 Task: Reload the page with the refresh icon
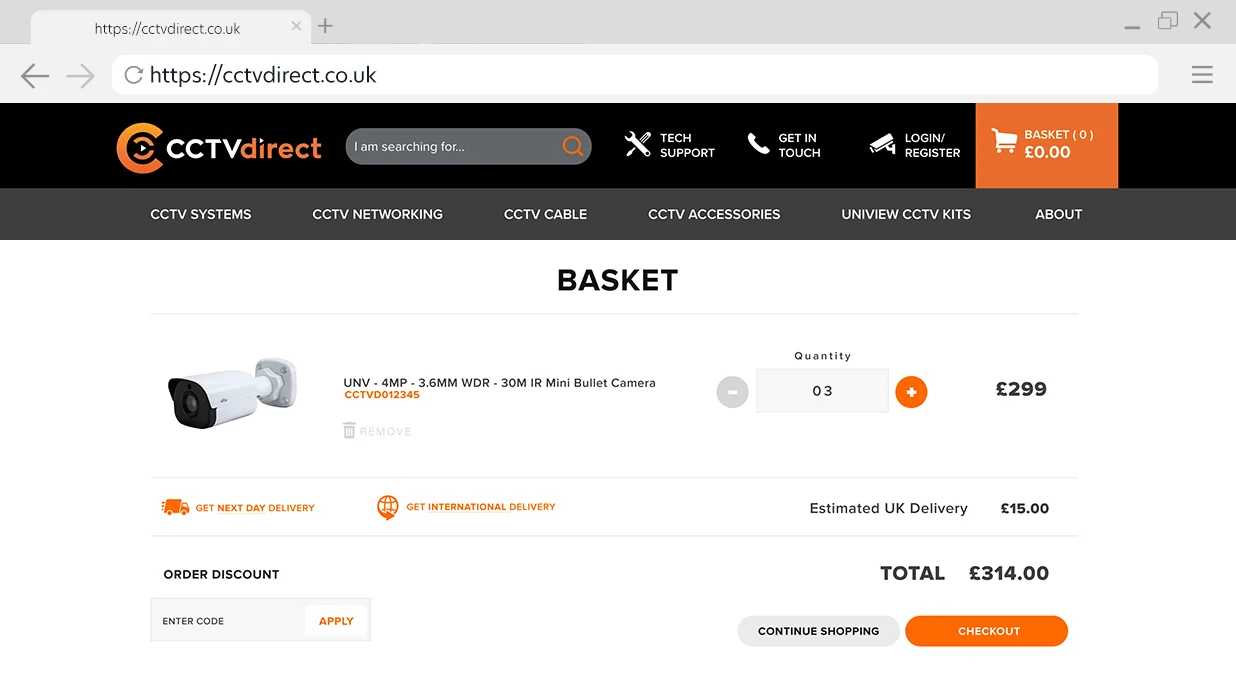[133, 75]
